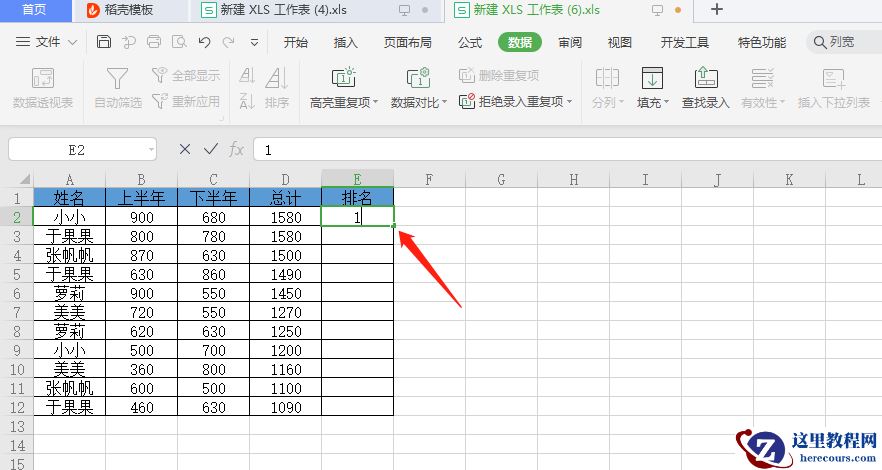Click cell containing 1500
This screenshot has width=882, height=470.
click(x=285, y=255)
